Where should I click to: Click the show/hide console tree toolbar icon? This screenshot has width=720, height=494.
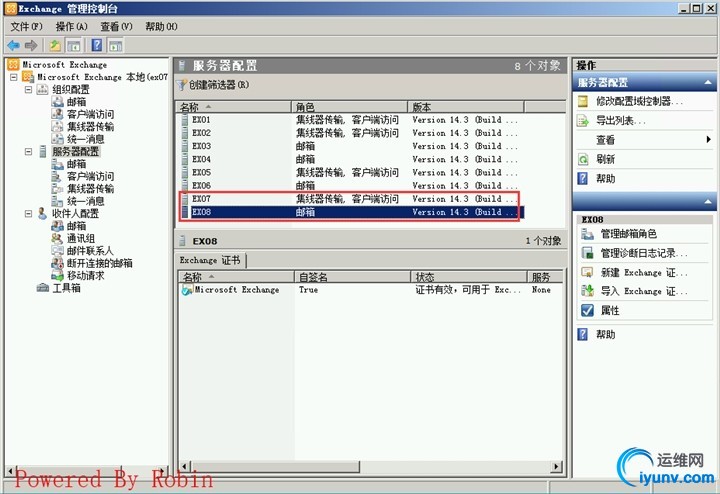(73, 45)
